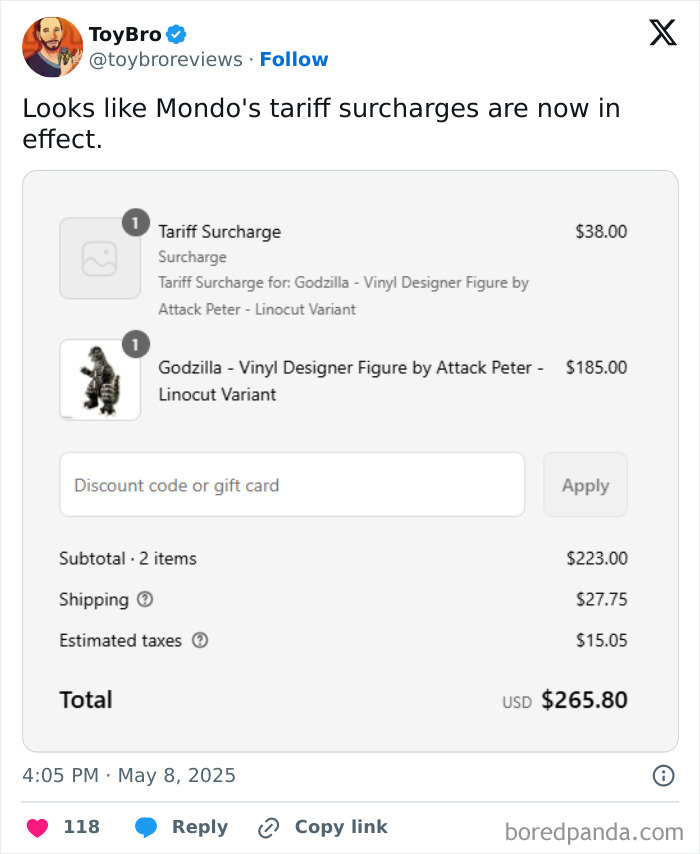Click the missing-image placeholder for Tariff Surcharge

point(100,258)
